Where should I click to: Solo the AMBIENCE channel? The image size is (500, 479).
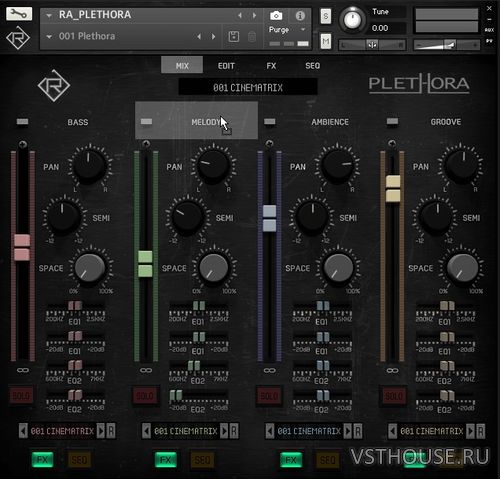[x=269, y=395]
